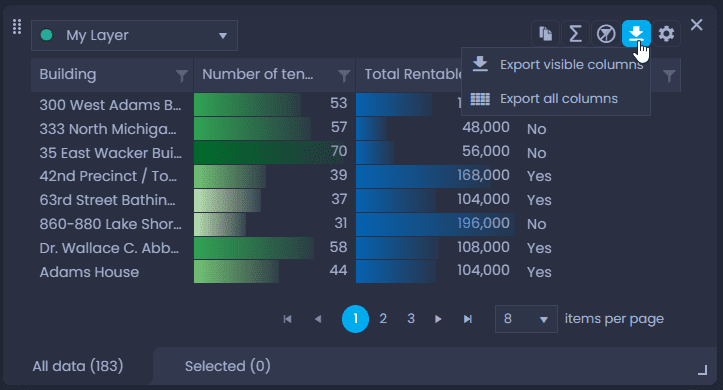This screenshot has height=390, width=723.
Task: Click the 108,000 rentable area value
Action: 483,247
